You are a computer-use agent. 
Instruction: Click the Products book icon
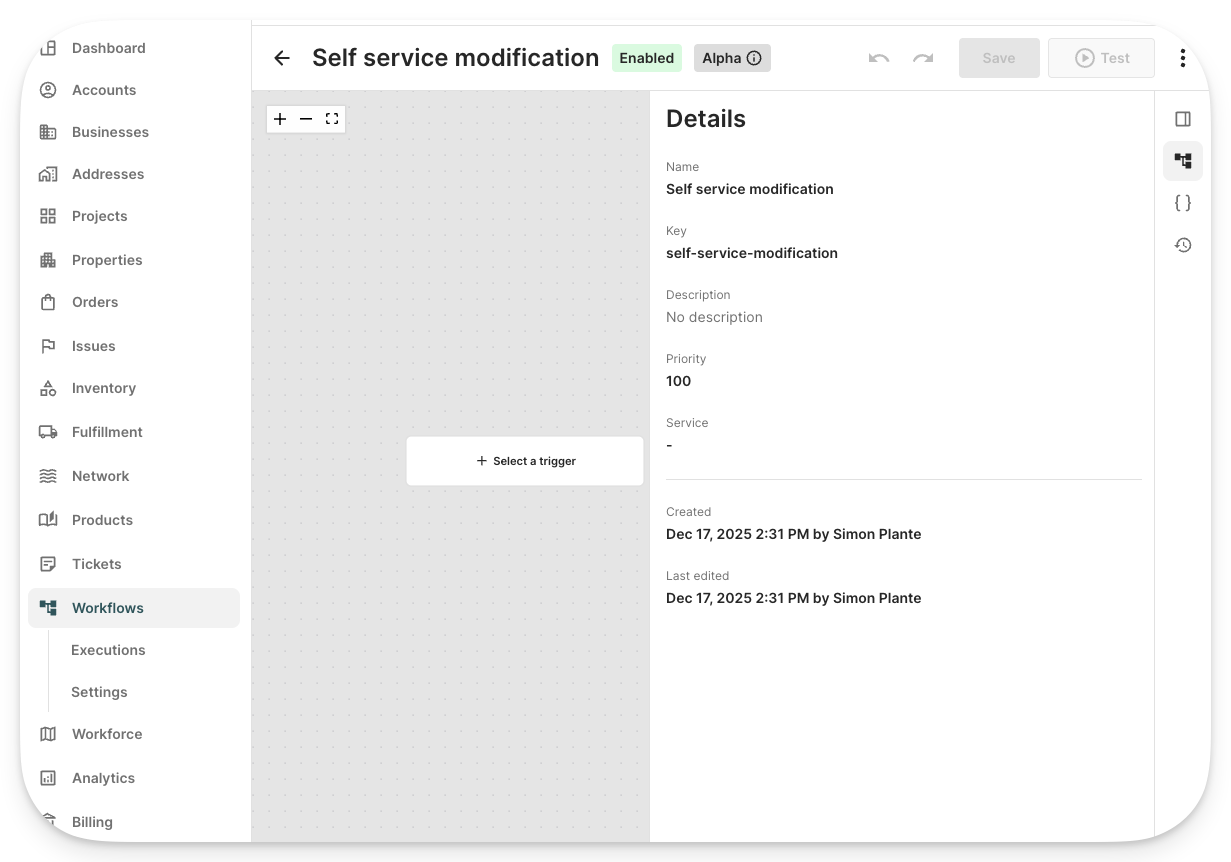click(x=48, y=520)
